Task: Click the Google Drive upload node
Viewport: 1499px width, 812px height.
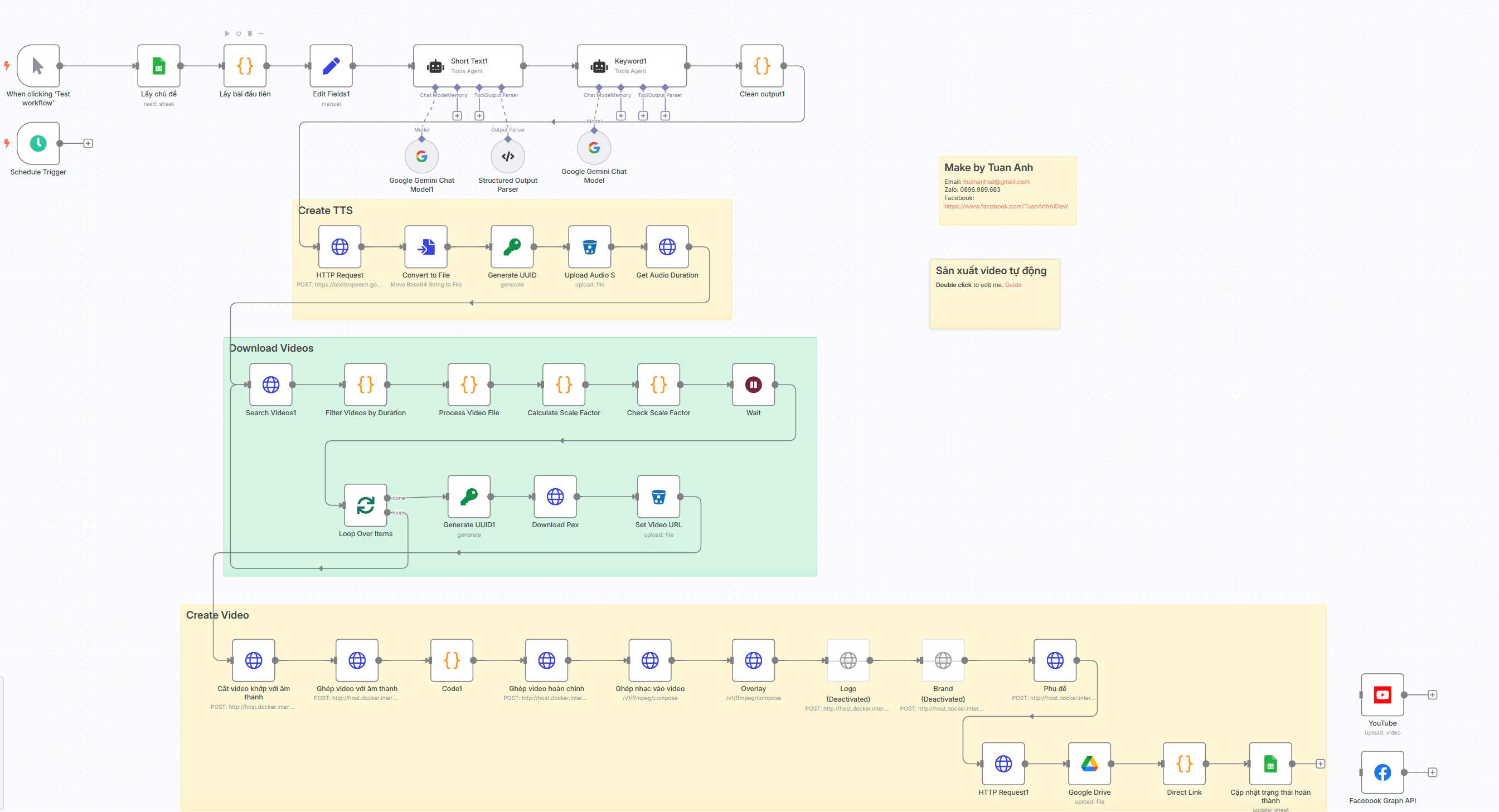Action: [1089, 764]
